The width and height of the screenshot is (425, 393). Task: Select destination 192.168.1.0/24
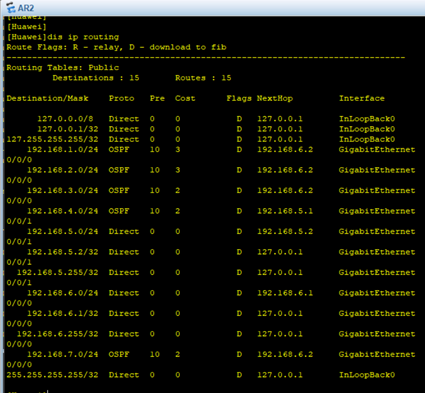63,150
